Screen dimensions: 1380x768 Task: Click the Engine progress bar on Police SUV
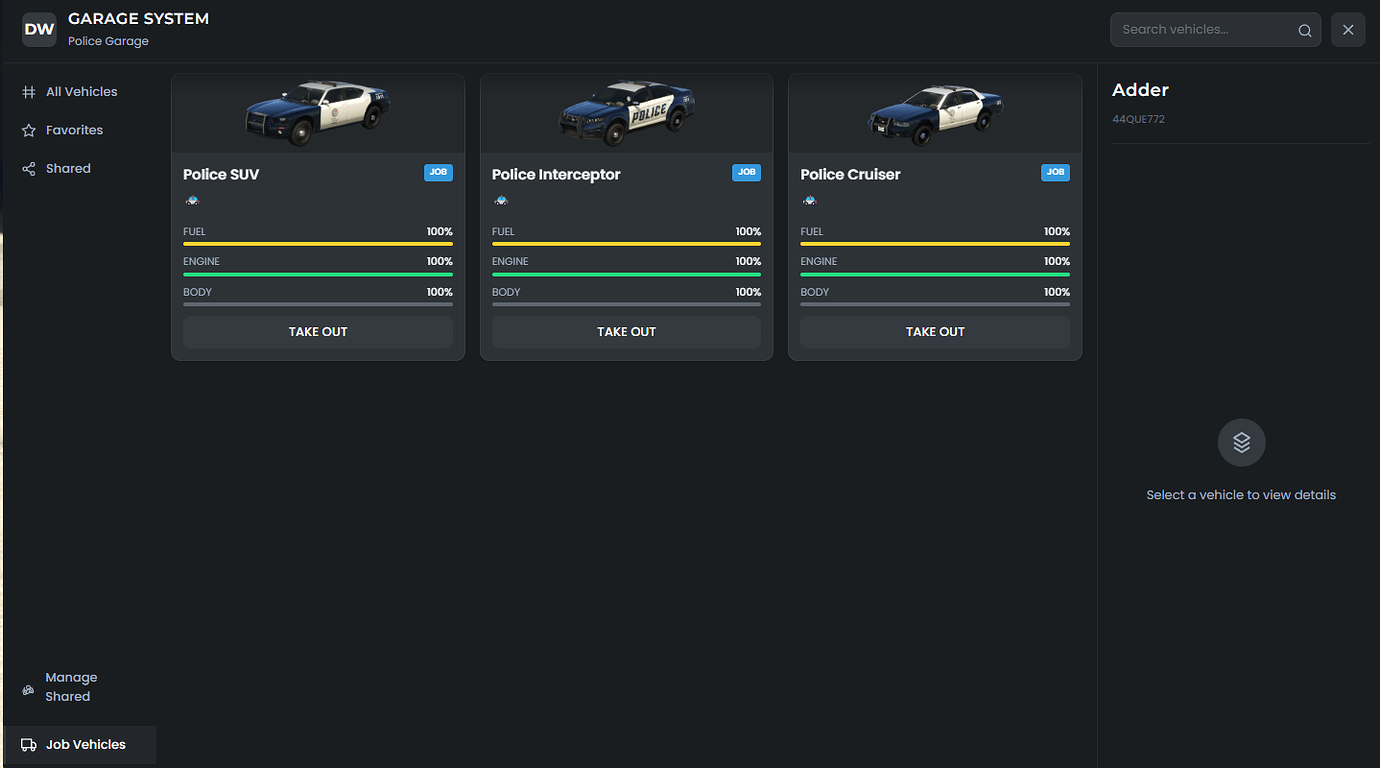pos(317,272)
